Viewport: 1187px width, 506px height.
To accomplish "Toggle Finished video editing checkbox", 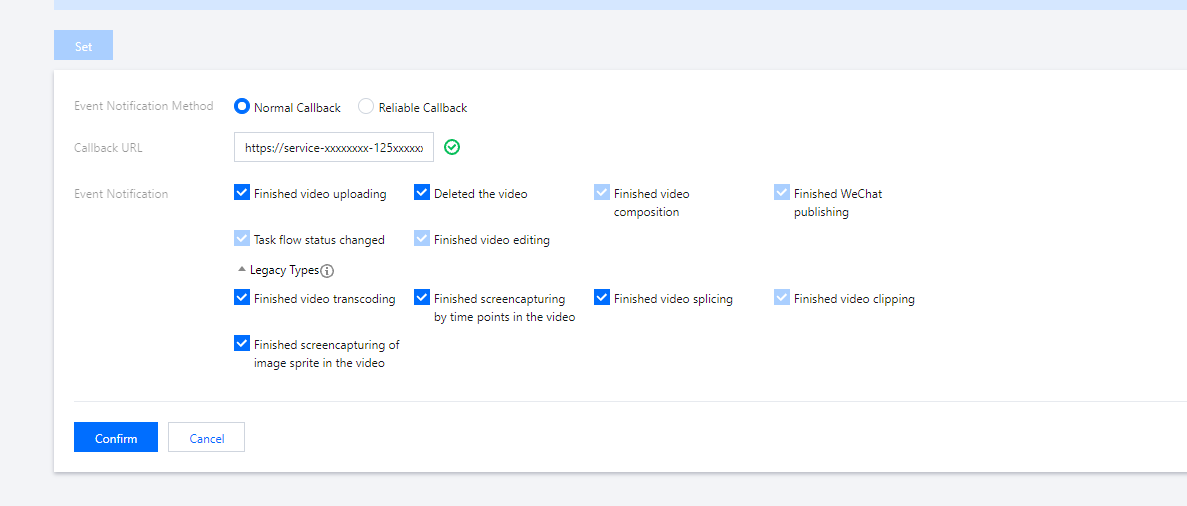I will coord(422,239).
